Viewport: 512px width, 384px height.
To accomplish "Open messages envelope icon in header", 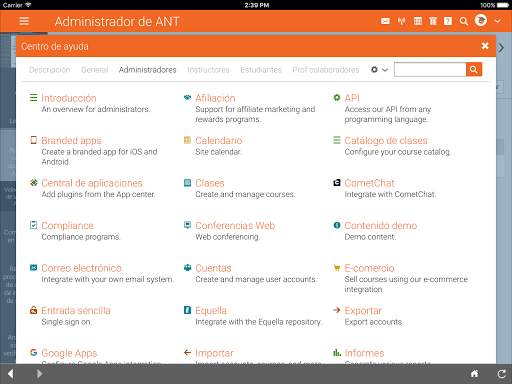I will point(385,21).
